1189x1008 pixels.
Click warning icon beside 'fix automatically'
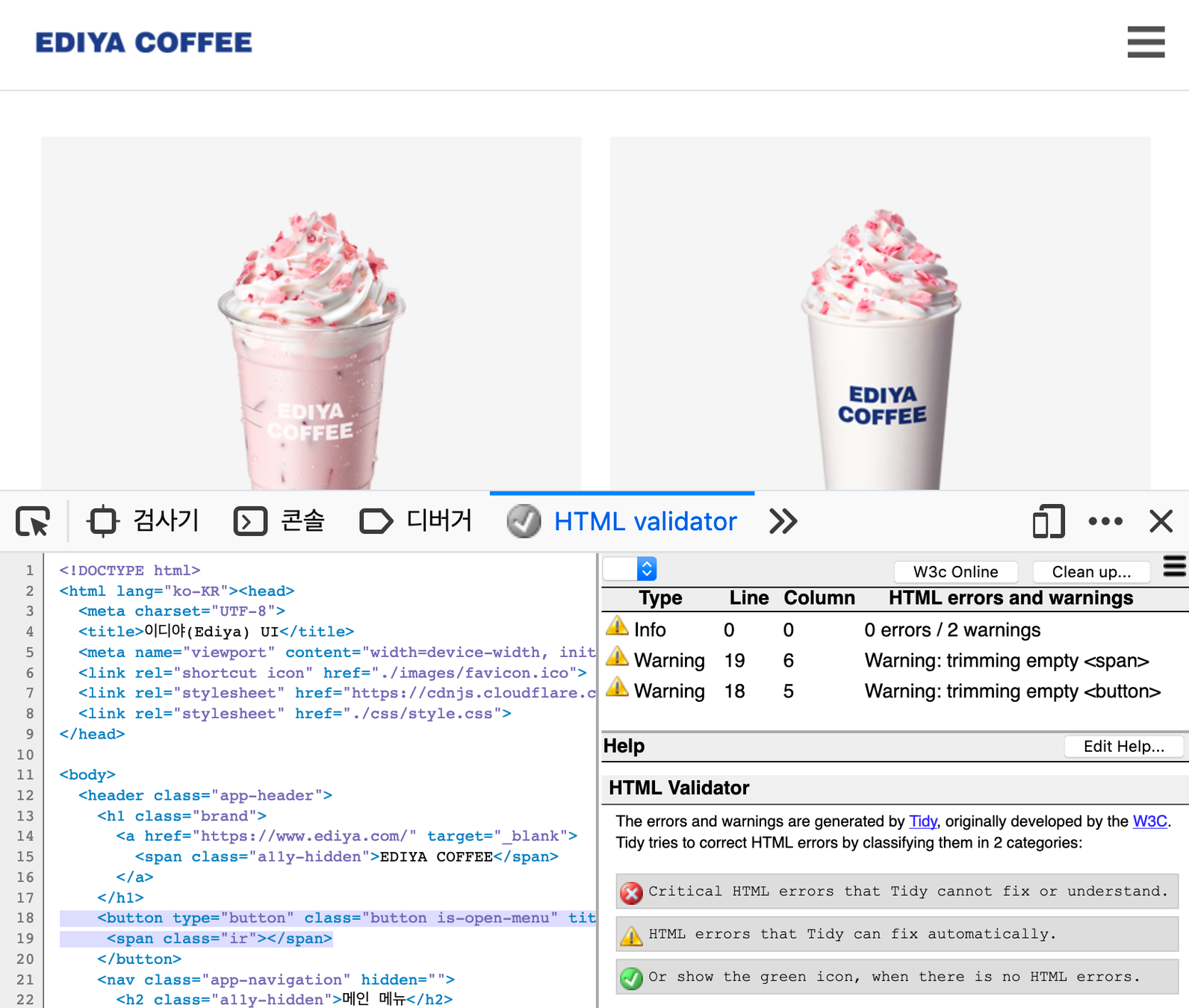click(631, 935)
